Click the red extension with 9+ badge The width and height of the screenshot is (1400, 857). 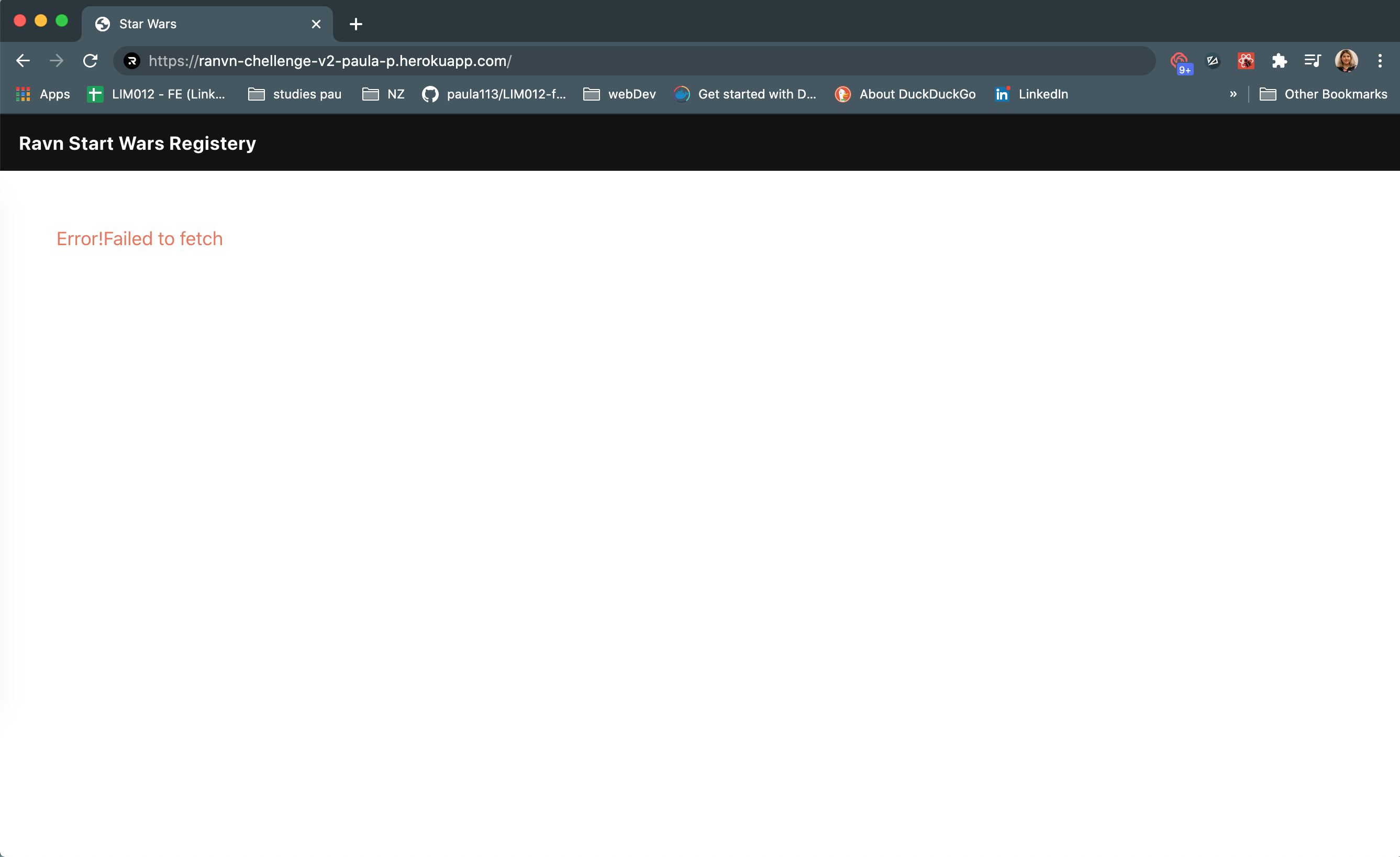[1180, 61]
